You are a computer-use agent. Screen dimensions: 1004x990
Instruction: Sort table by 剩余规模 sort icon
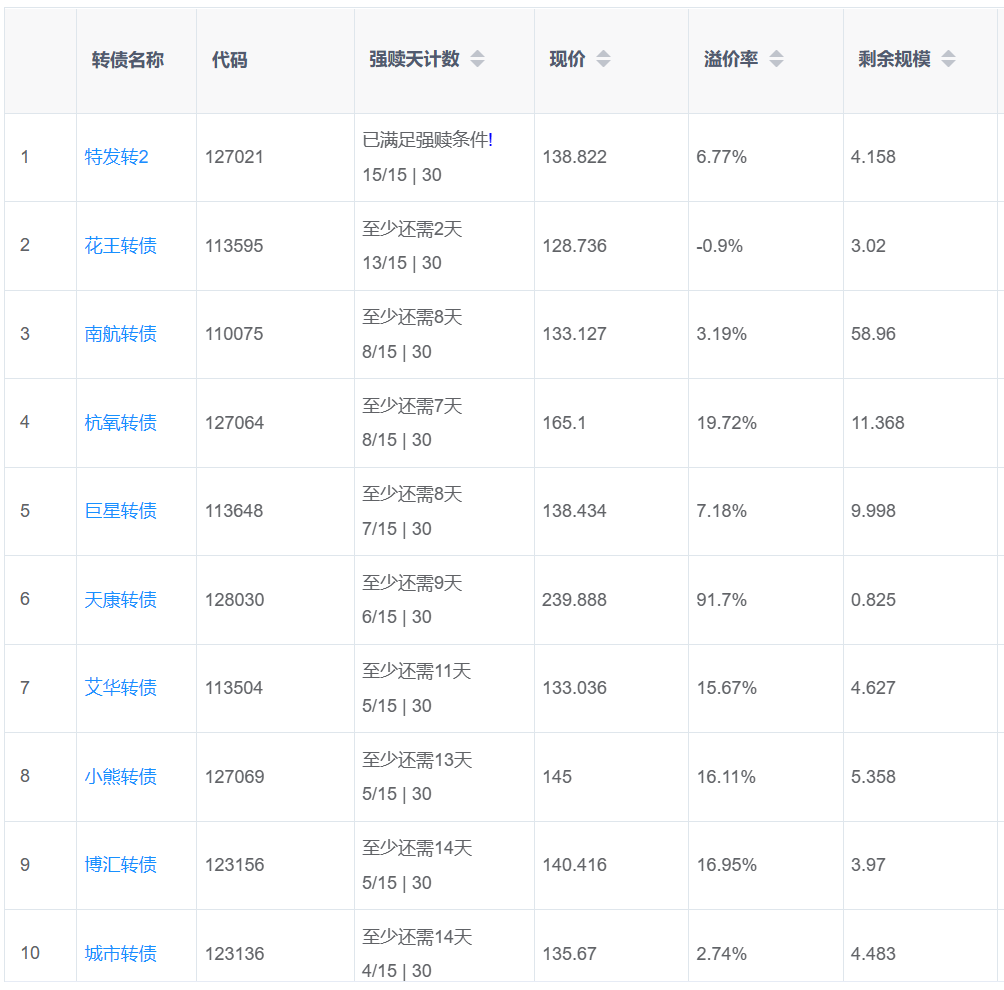[948, 59]
